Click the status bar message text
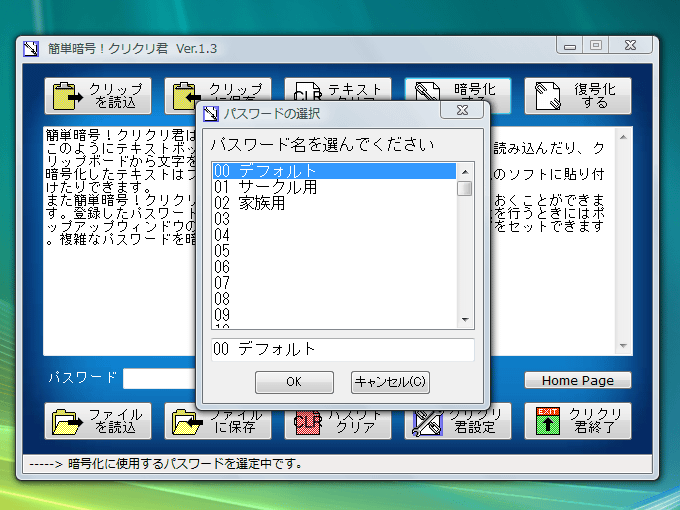The height and width of the screenshot is (510, 680). pos(166,464)
